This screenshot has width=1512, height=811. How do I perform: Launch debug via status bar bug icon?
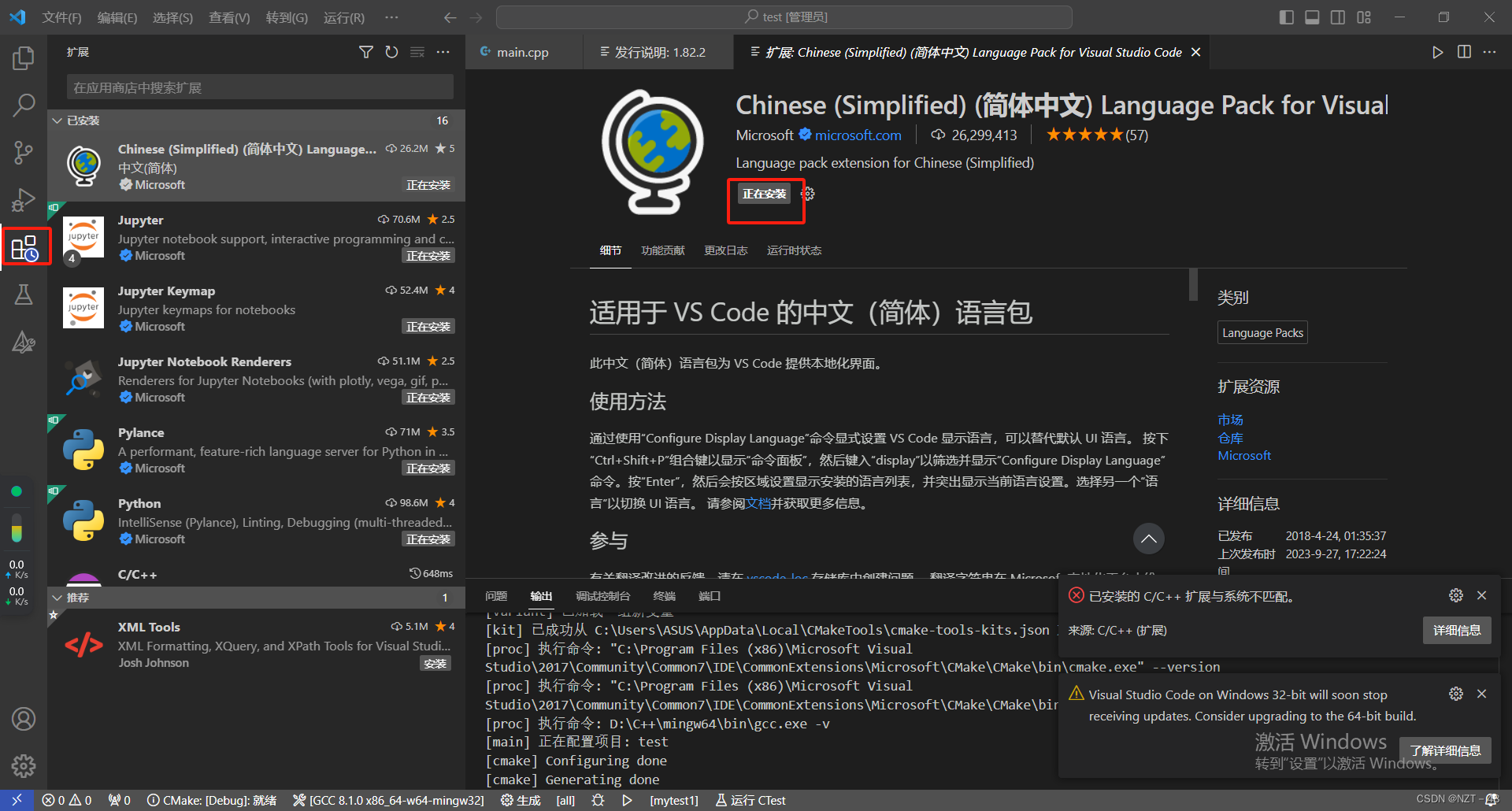tap(598, 801)
